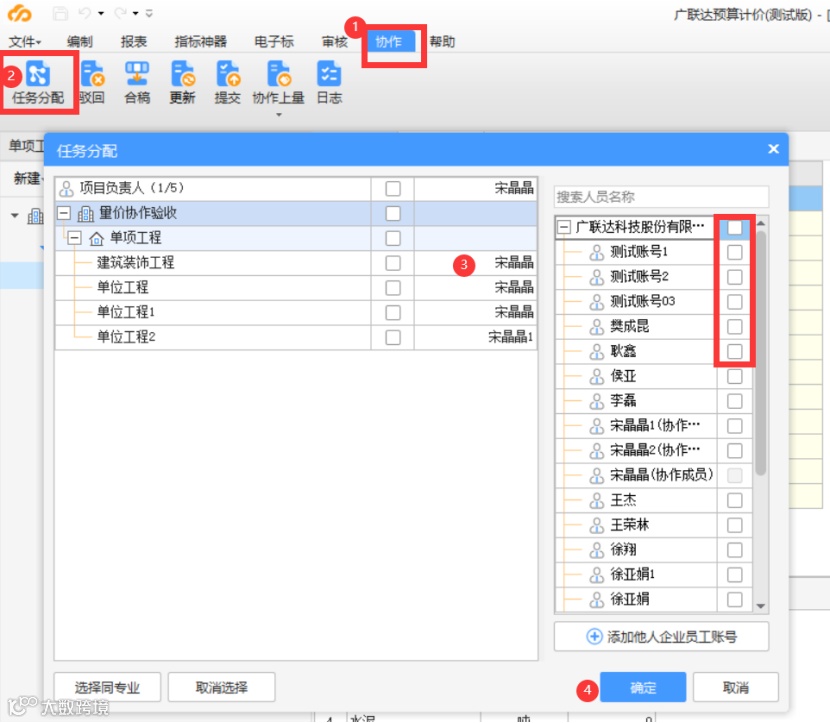Collapse the 量价协作验收 tree node
Screen dimensions: 830x723
(64, 213)
